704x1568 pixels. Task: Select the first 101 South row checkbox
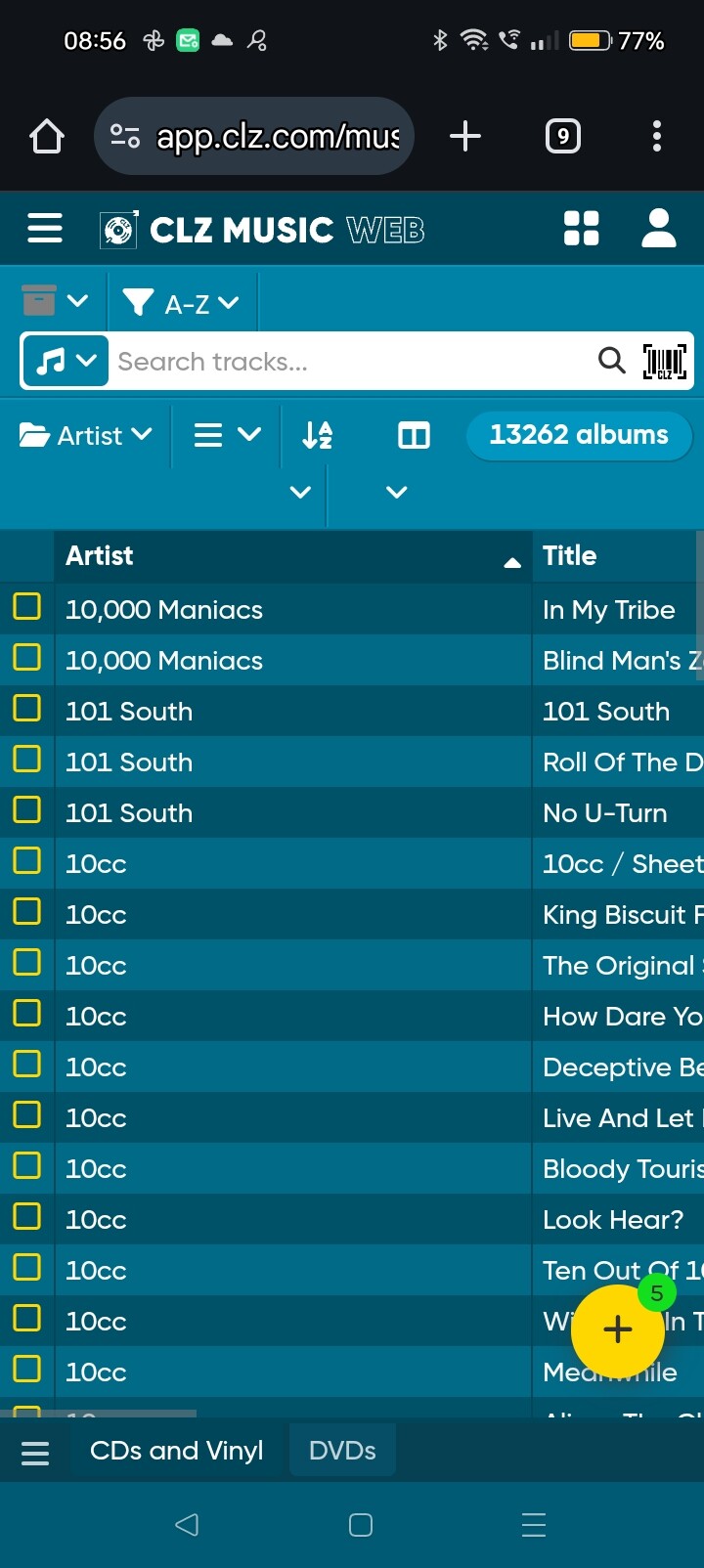click(x=27, y=709)
